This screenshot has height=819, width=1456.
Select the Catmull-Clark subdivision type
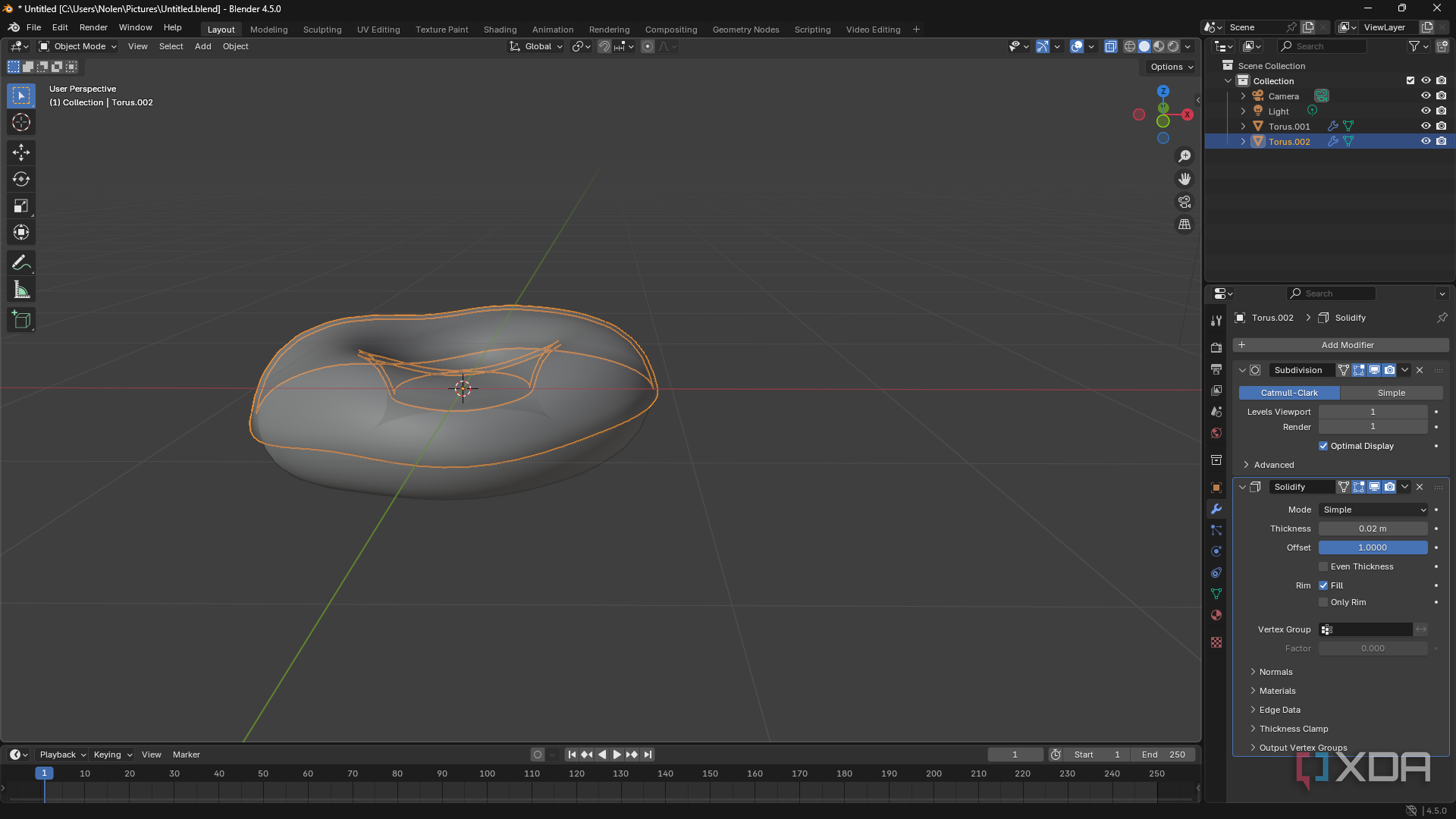point(1289,393)
